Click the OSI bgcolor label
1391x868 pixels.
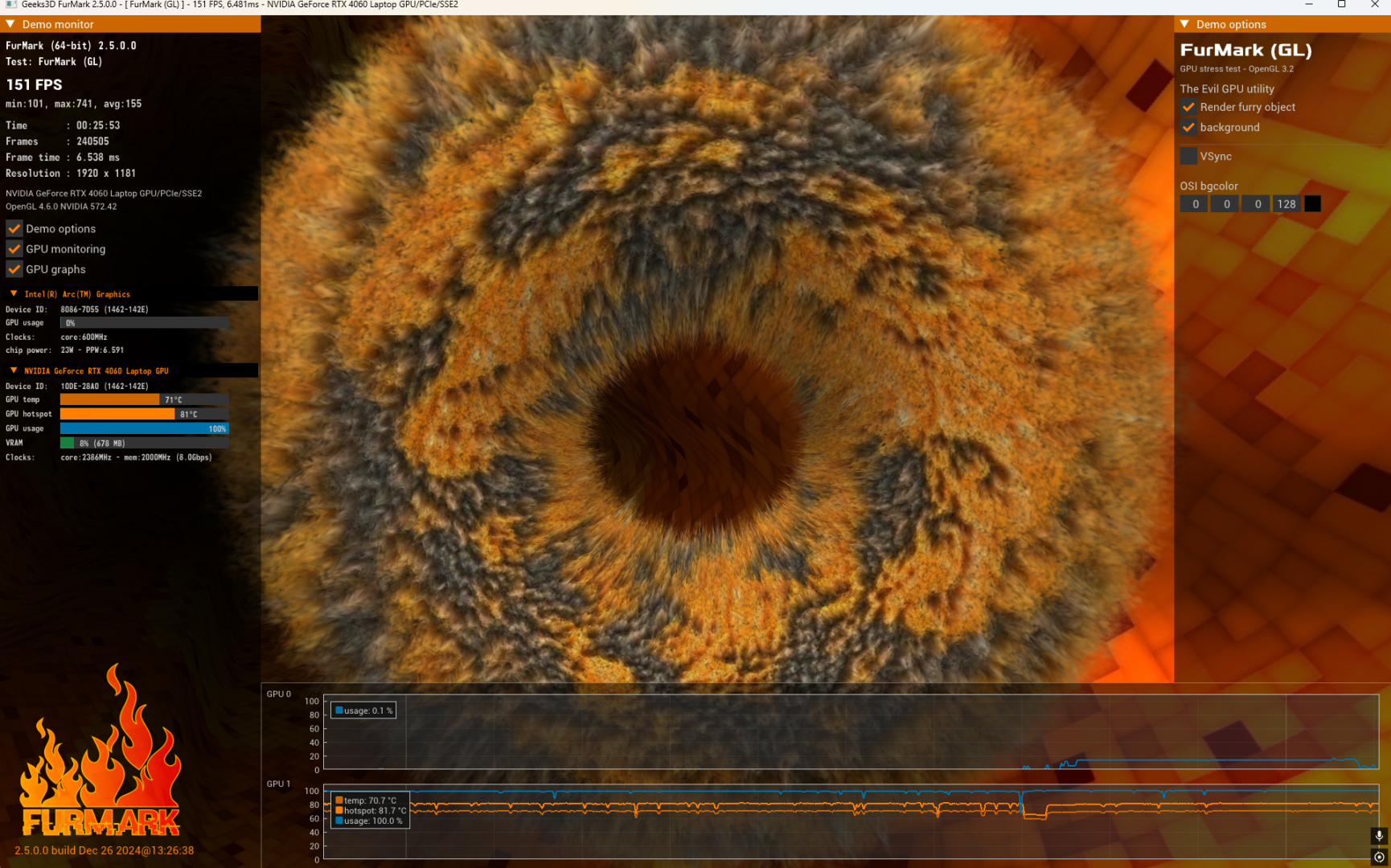[1208, 186]
